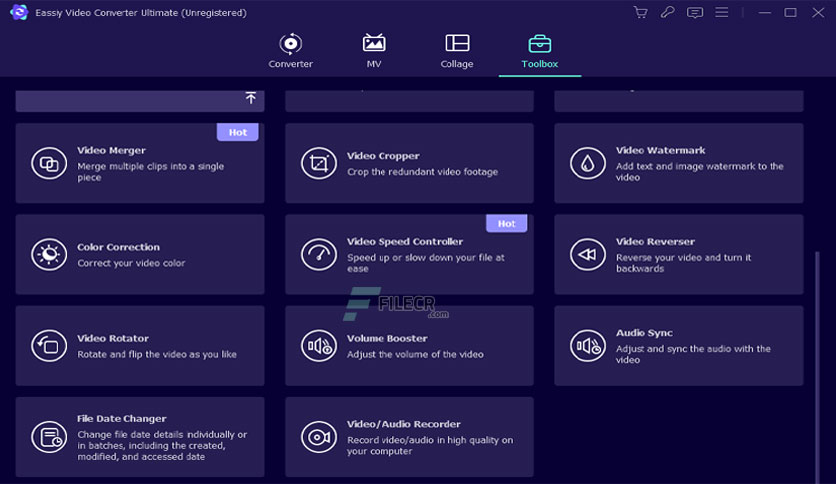This screenshot has width=836, height=484.
Task: Click the Toolbox briefcase icon
Action: [540, 43]
